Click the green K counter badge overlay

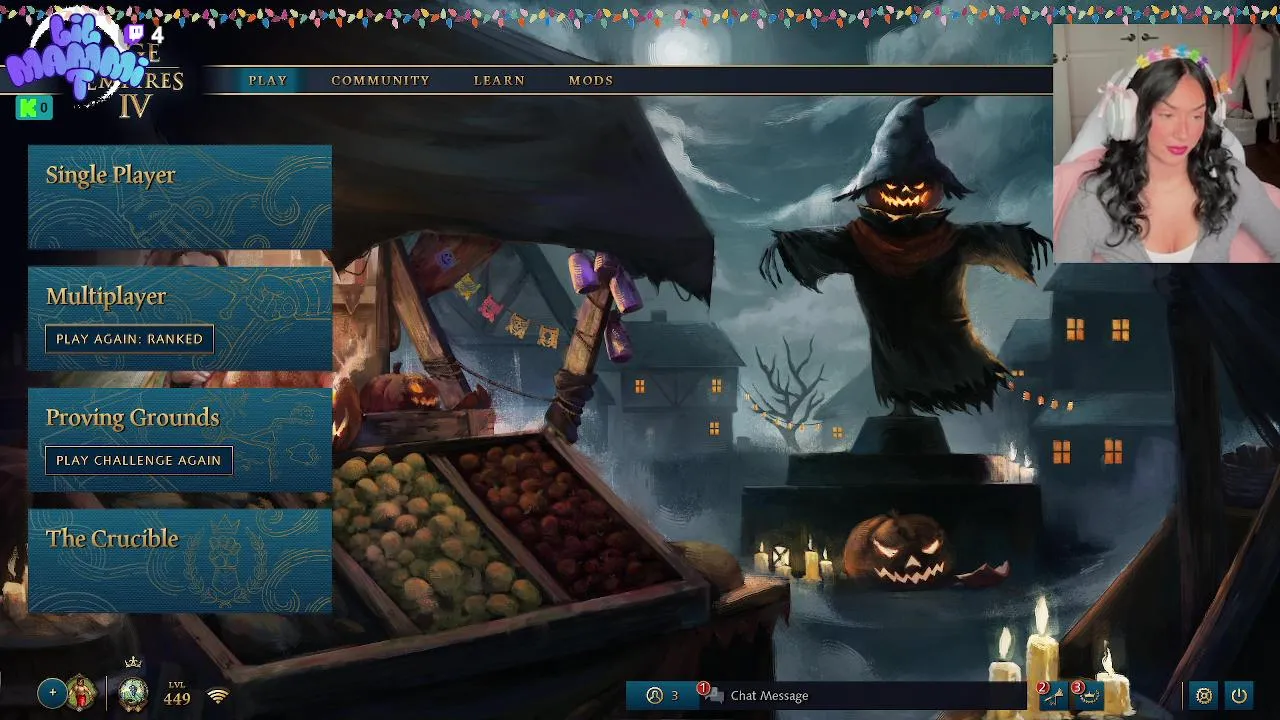pyautogui.click(x=33, y=108)
